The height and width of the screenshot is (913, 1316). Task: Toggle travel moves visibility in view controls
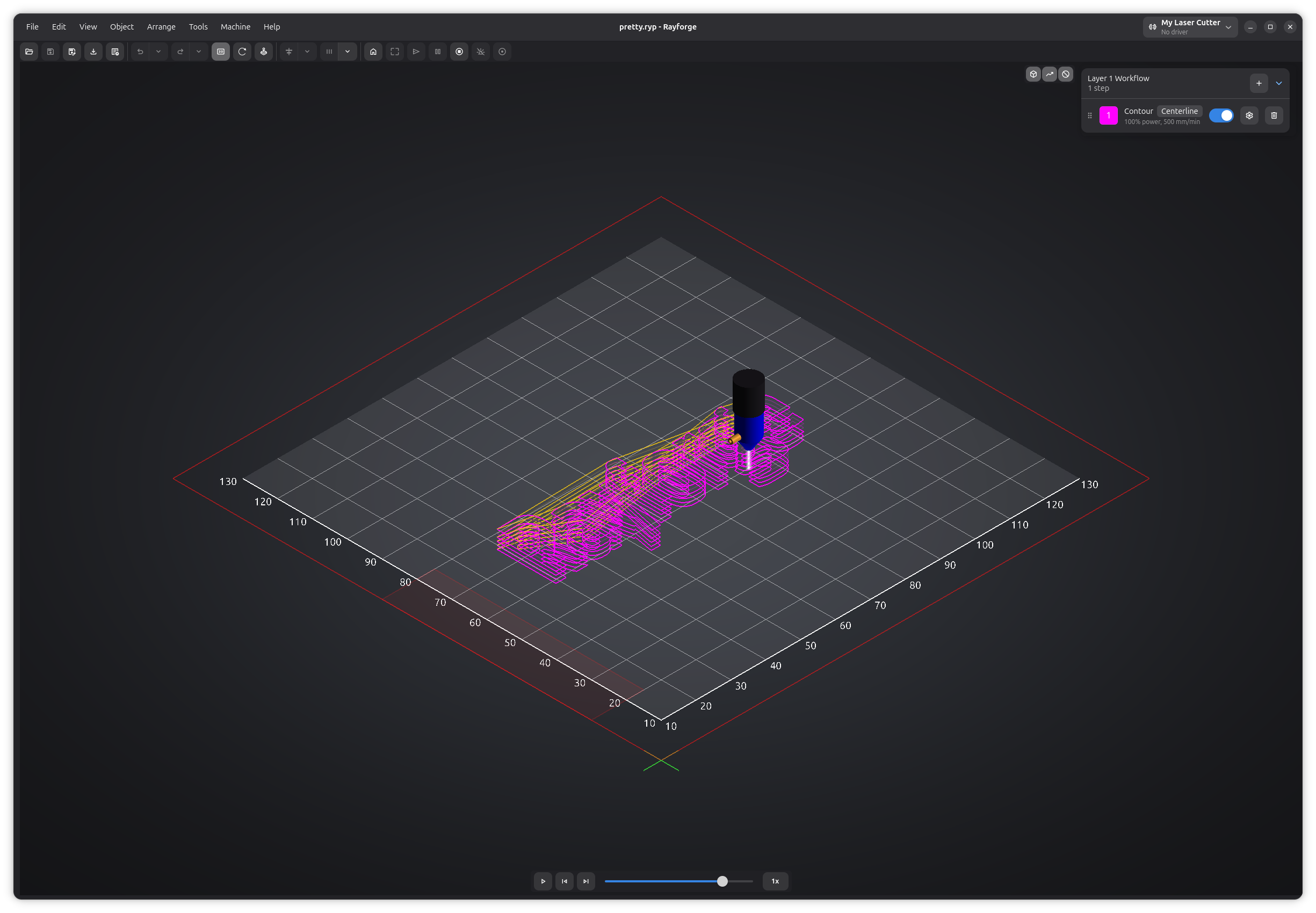(x=1050, y=74)
